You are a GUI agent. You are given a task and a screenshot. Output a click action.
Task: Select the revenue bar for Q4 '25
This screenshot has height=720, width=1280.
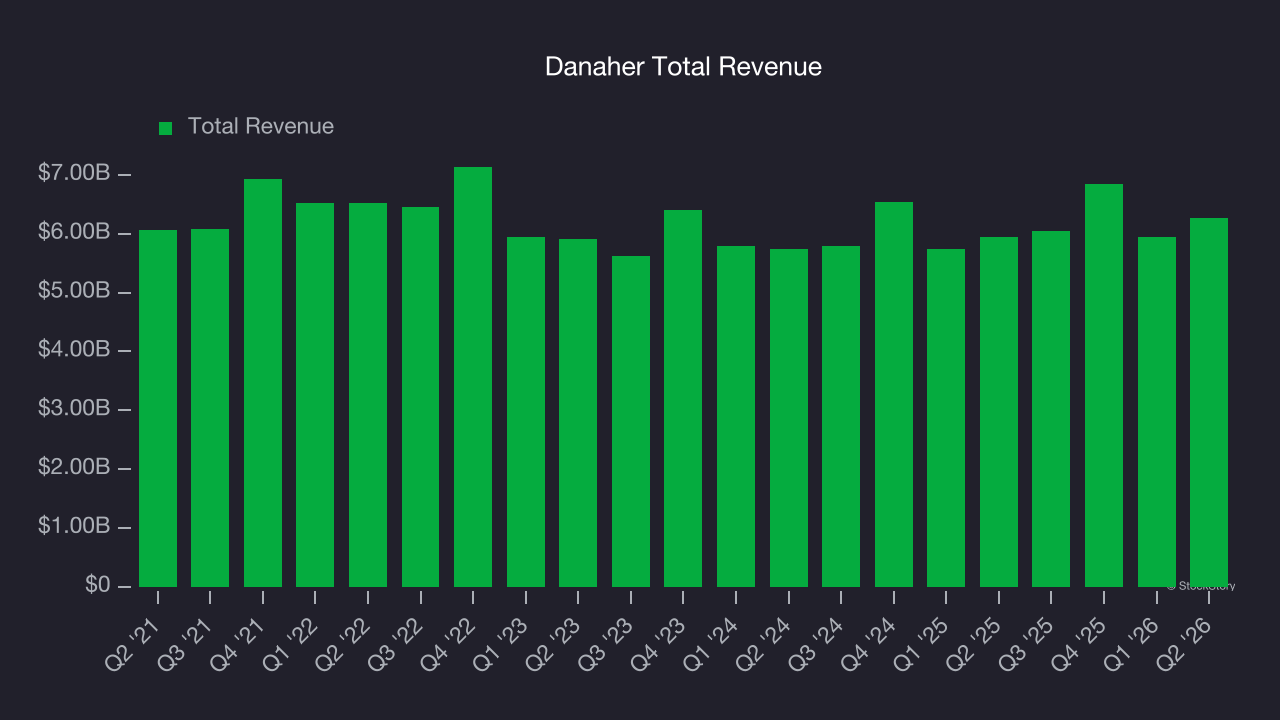click(x=1104, y=385)
